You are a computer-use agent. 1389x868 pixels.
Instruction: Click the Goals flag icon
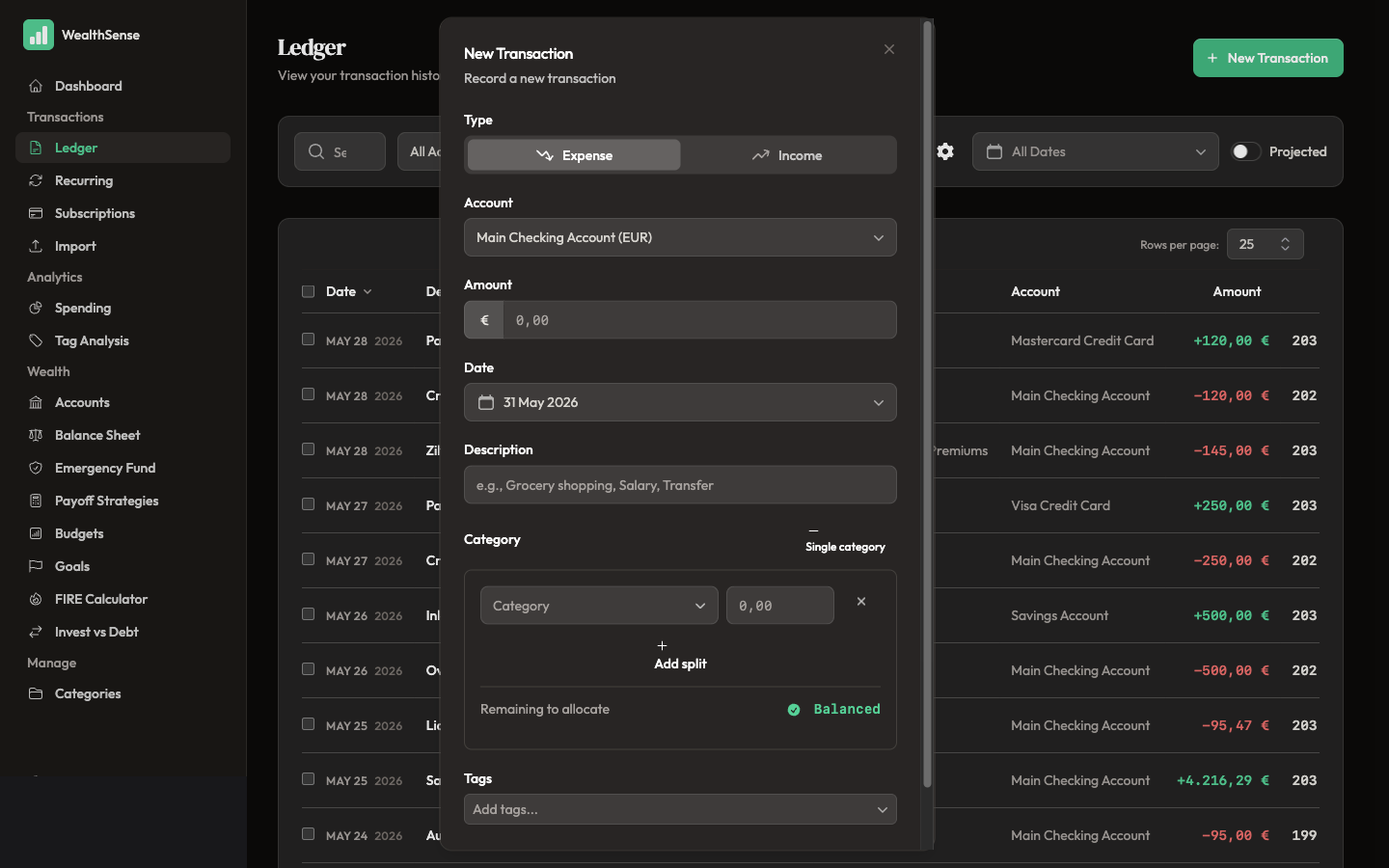(36, 566)
